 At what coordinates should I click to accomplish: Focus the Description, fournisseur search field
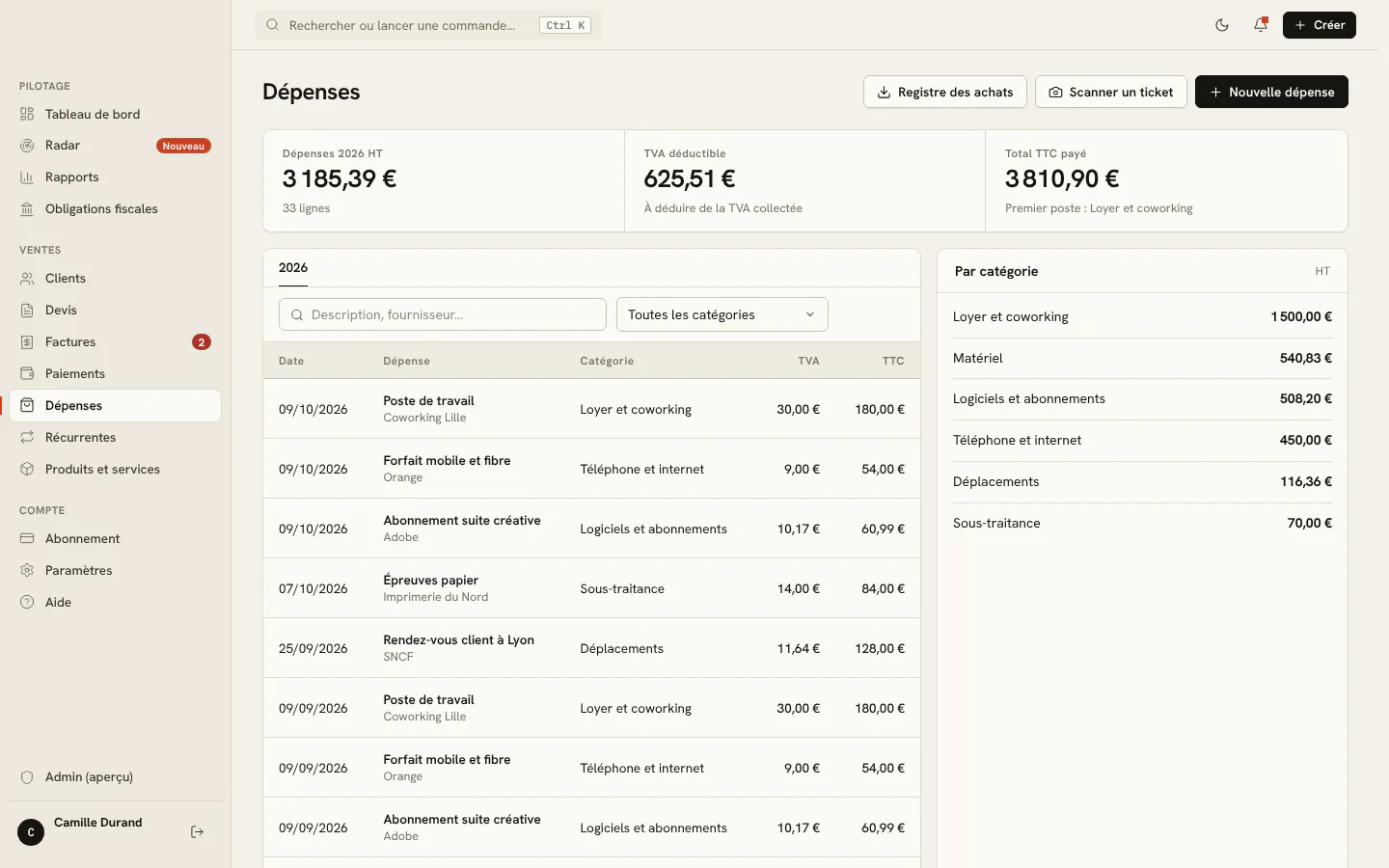pos(443,314)
